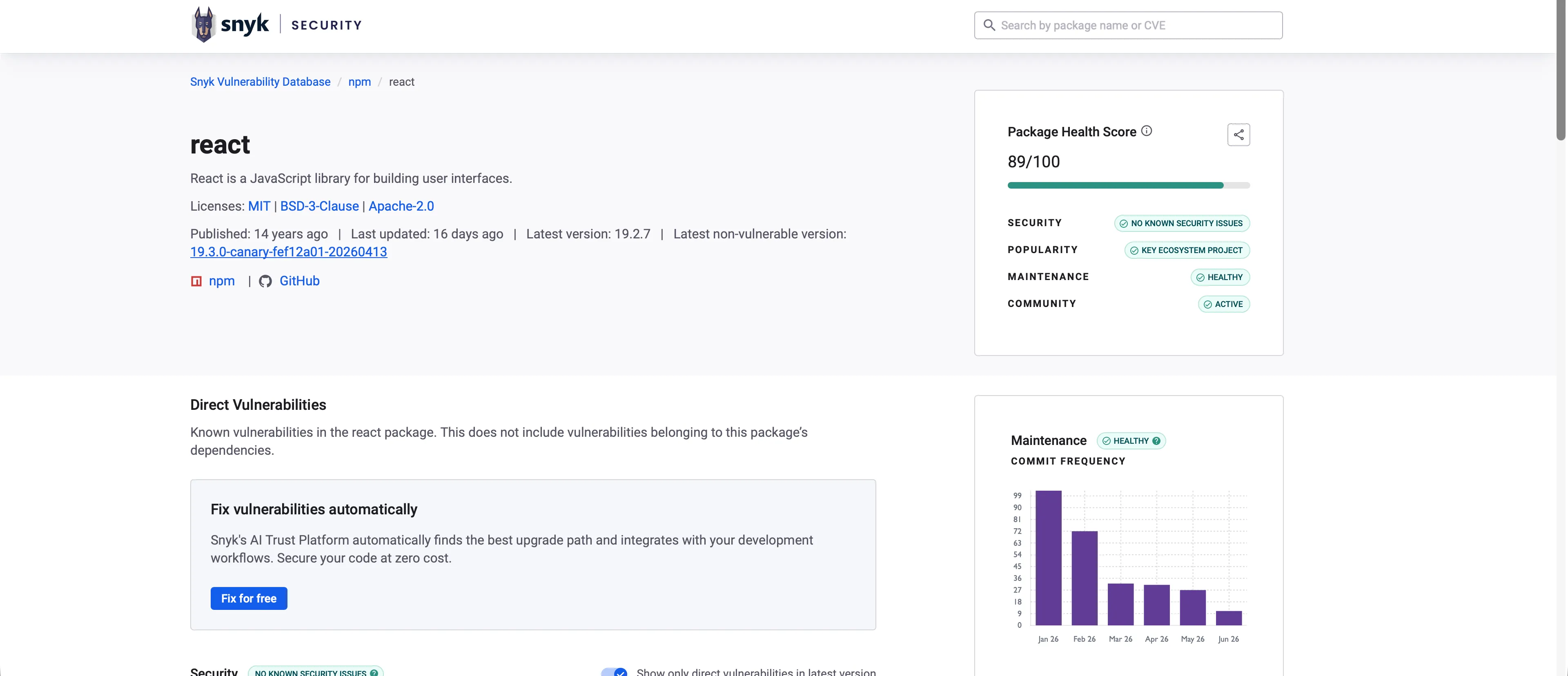Click the Apr 26 commit frequency bar
The image size is (1568, 676).
(x=1156, y=605)
